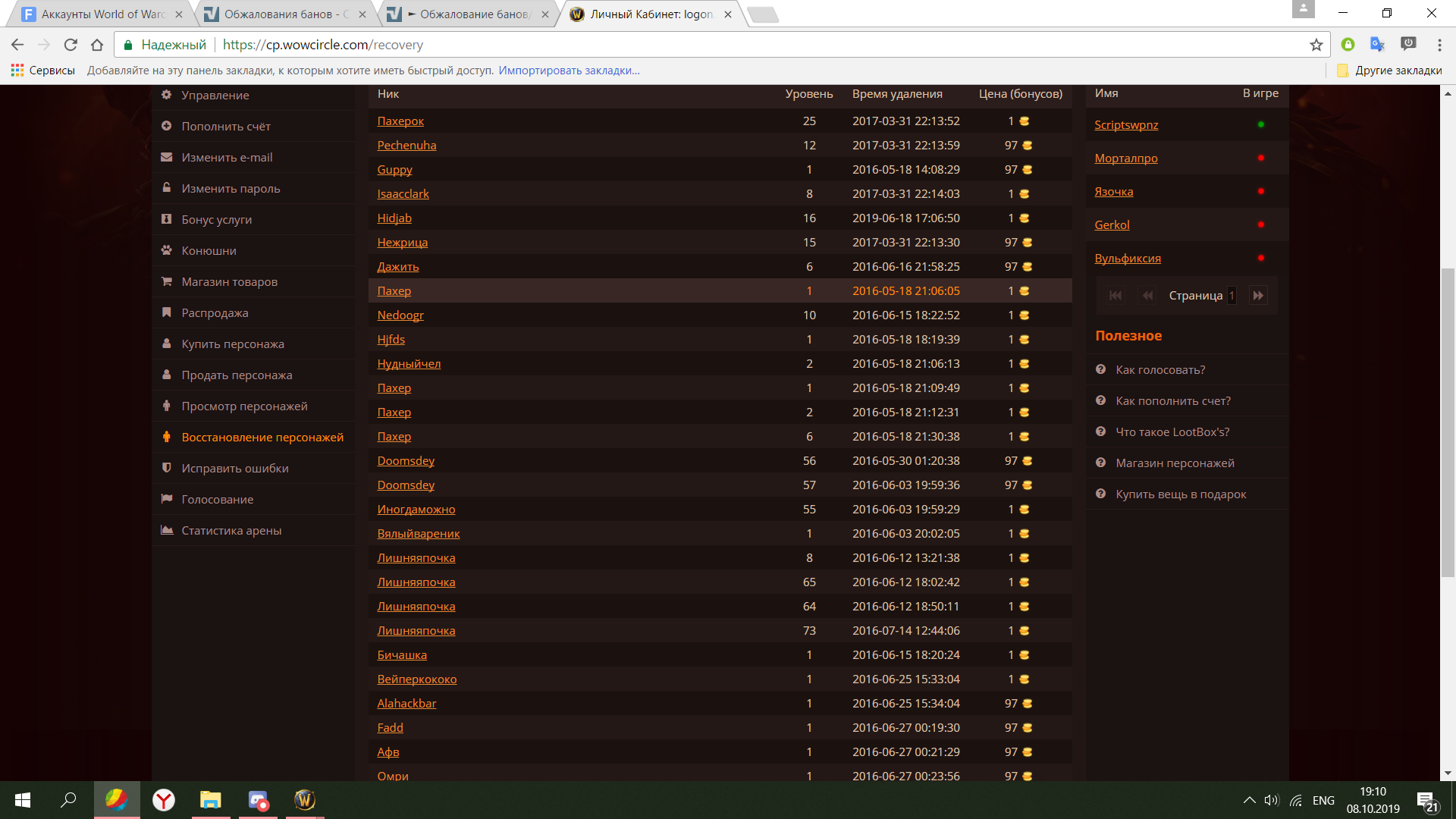Open the Chrome three-dot menu
Screen dimensions: 1456x819
click(x=1439, y=45)
